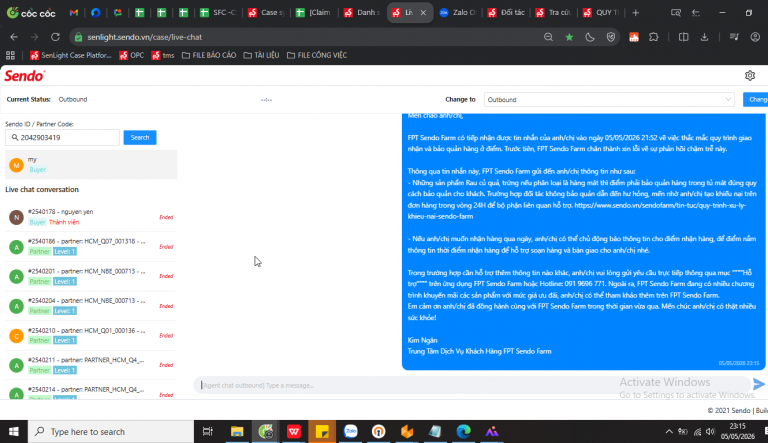Switch to the Tra cứu browser tab
Viewport: 768px width, 443px height.
(x=553, y=13)
